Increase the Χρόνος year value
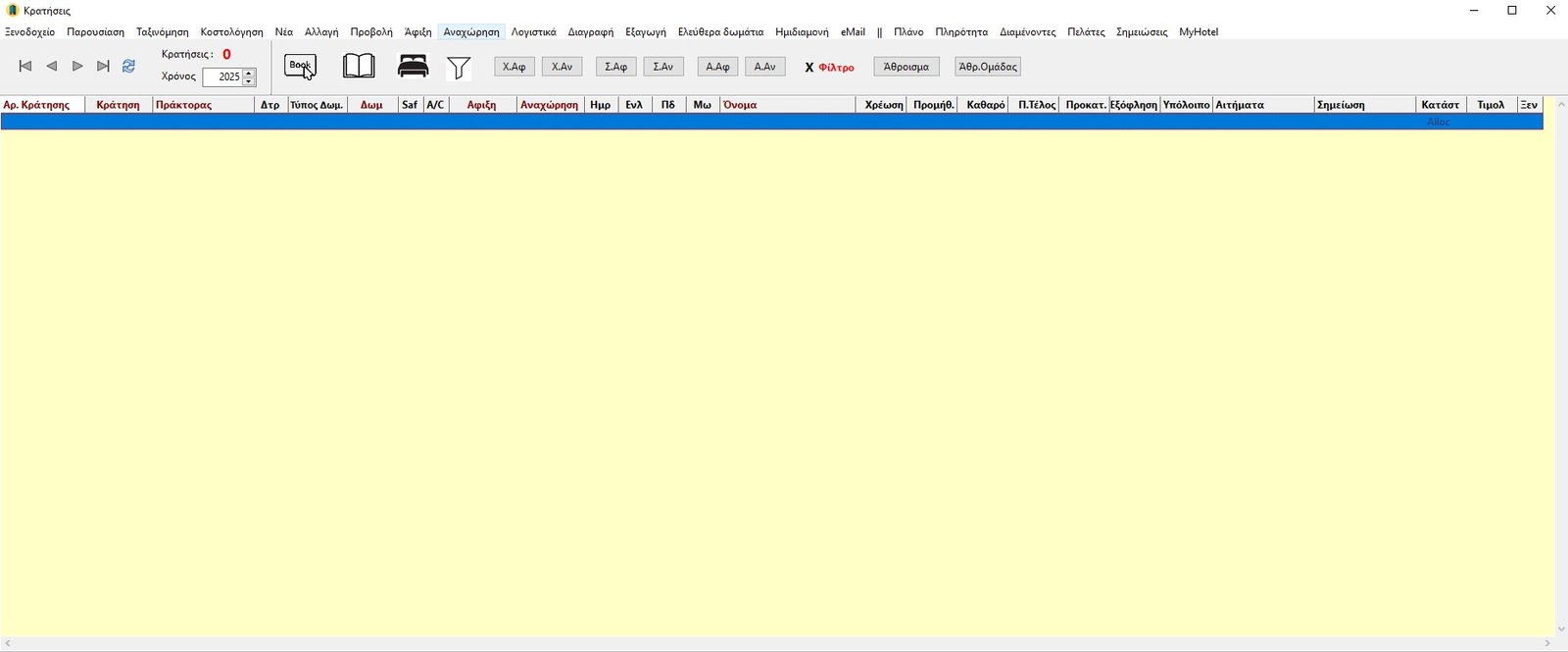 (x=249, y=73)
